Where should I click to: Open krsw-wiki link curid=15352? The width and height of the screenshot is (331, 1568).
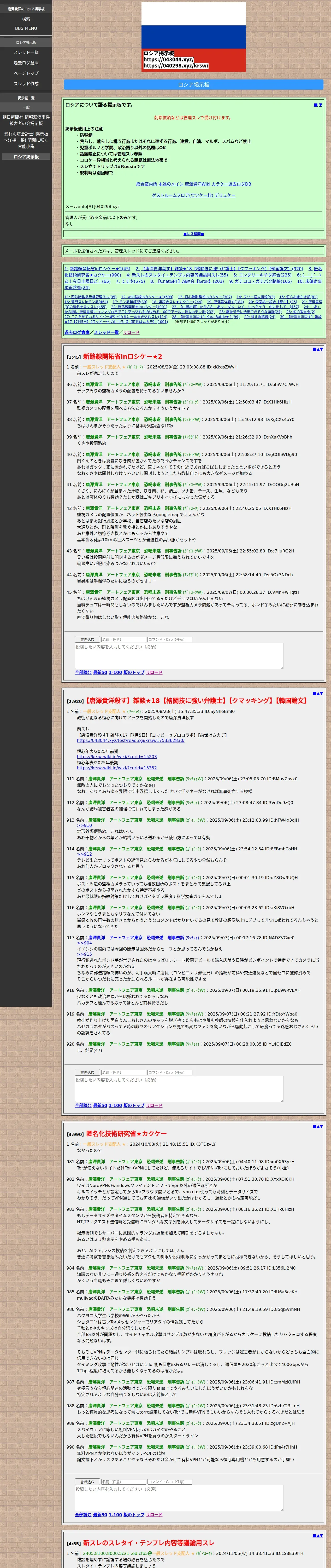click(x=117, y=768)
